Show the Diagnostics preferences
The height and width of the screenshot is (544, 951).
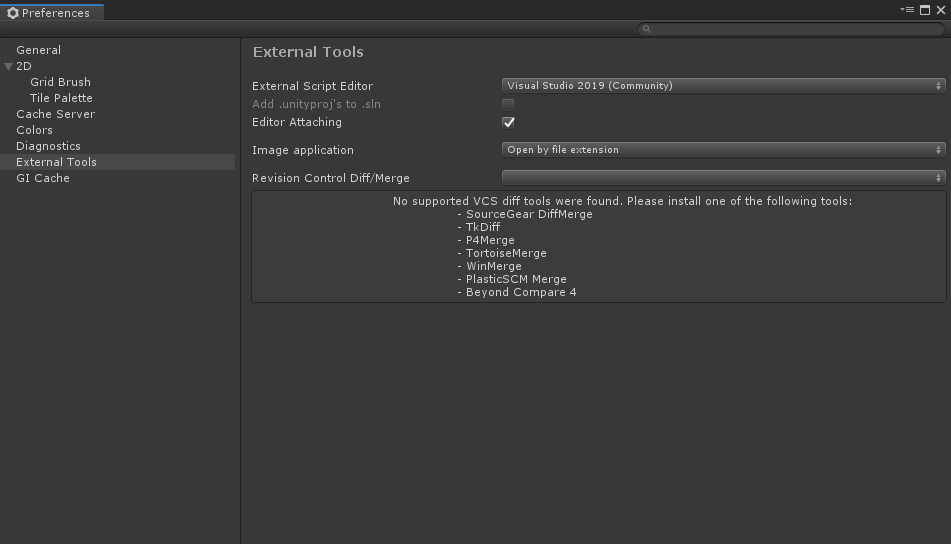pos(48,146)
